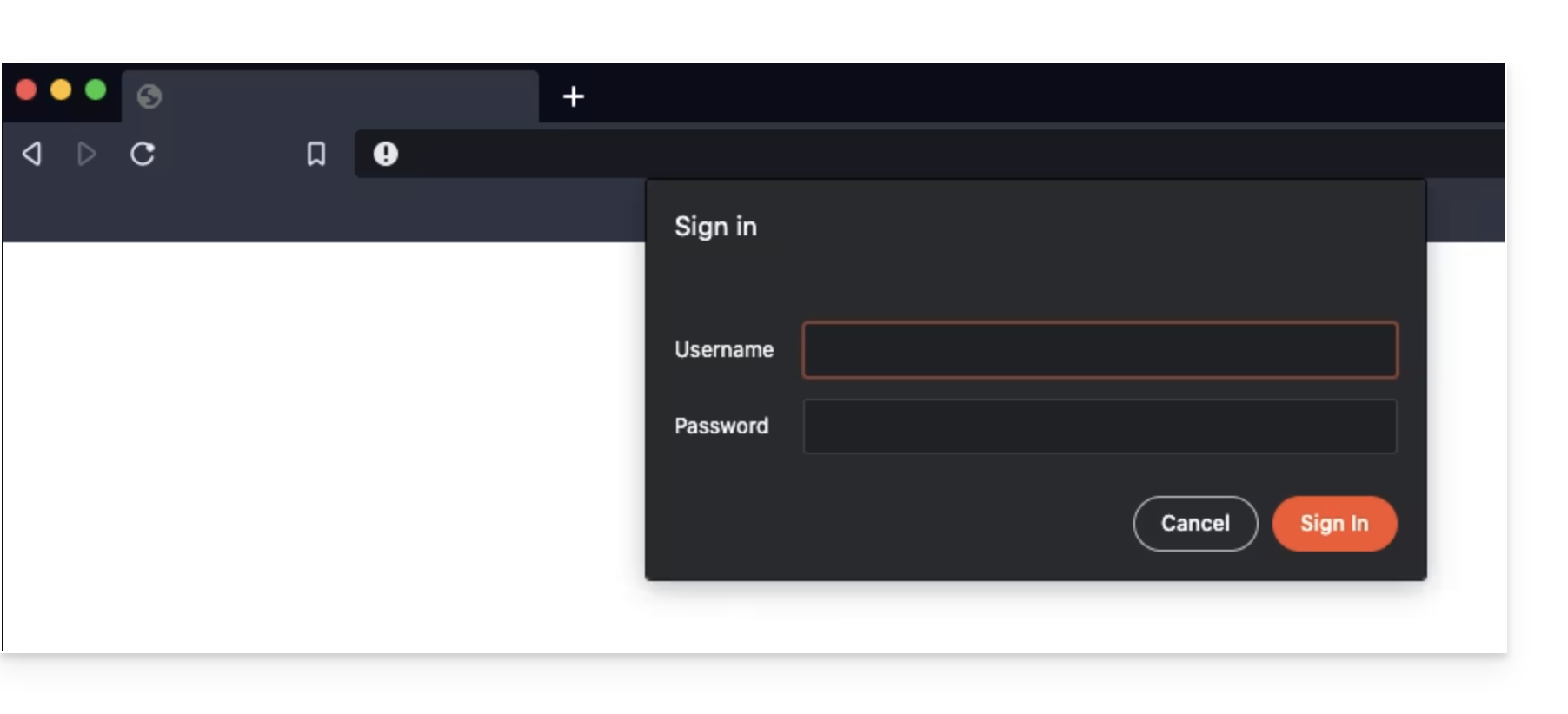
Task: Click the forward navigation arrow
Action: coord(86,154)
